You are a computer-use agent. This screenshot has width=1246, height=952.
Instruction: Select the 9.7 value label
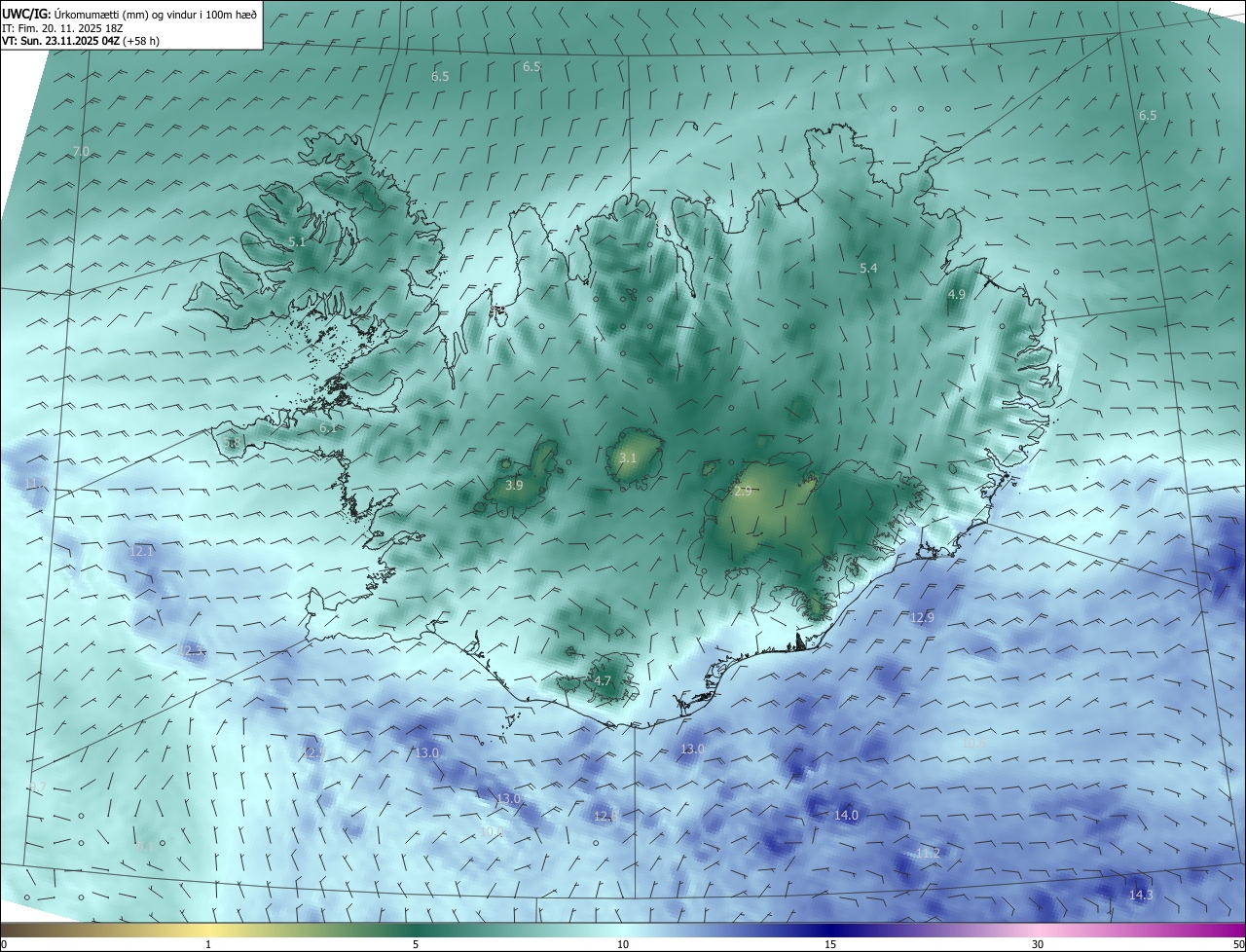(x=39, y=786)
